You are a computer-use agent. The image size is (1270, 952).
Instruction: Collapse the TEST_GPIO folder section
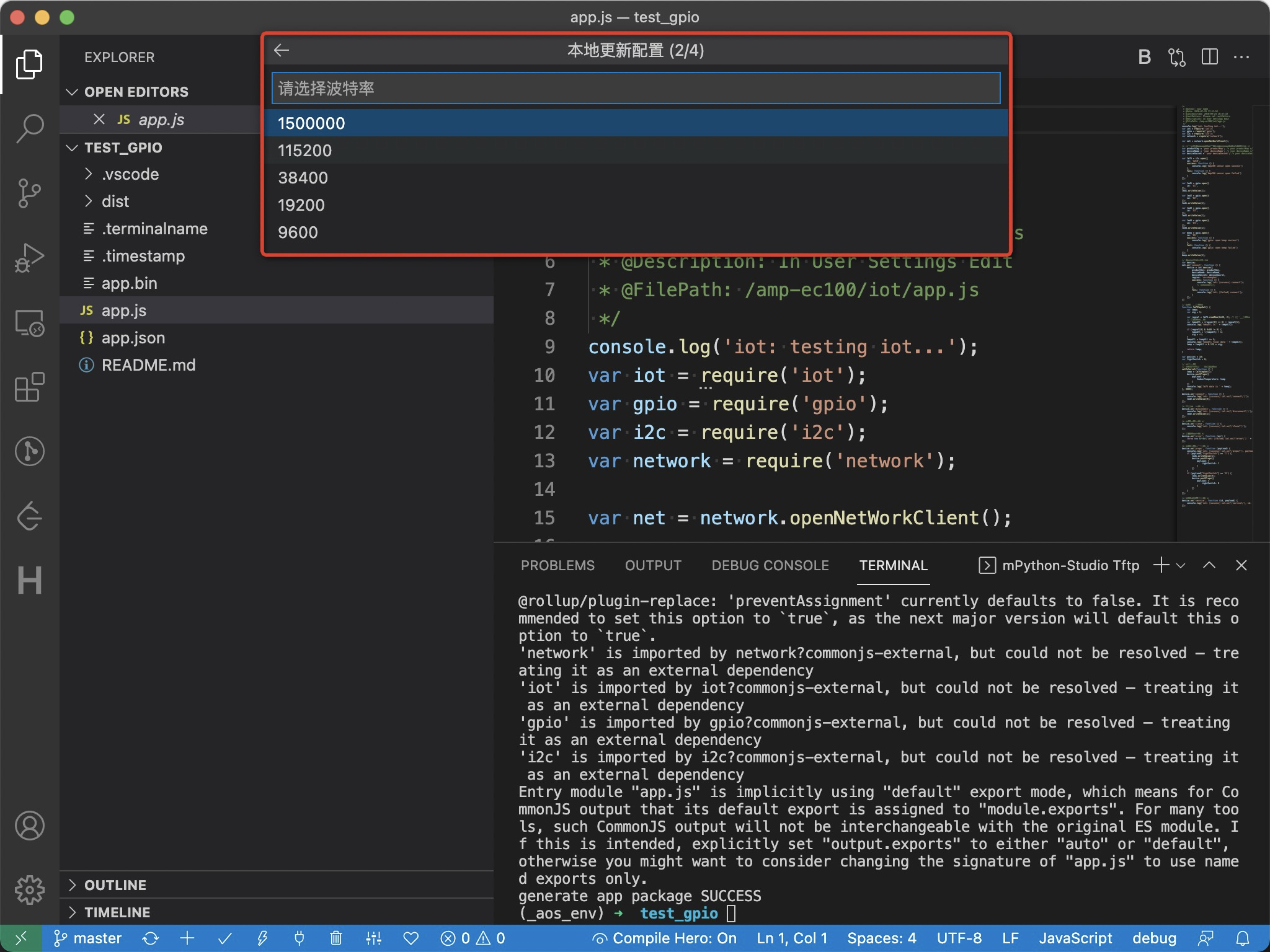point(72,148)
